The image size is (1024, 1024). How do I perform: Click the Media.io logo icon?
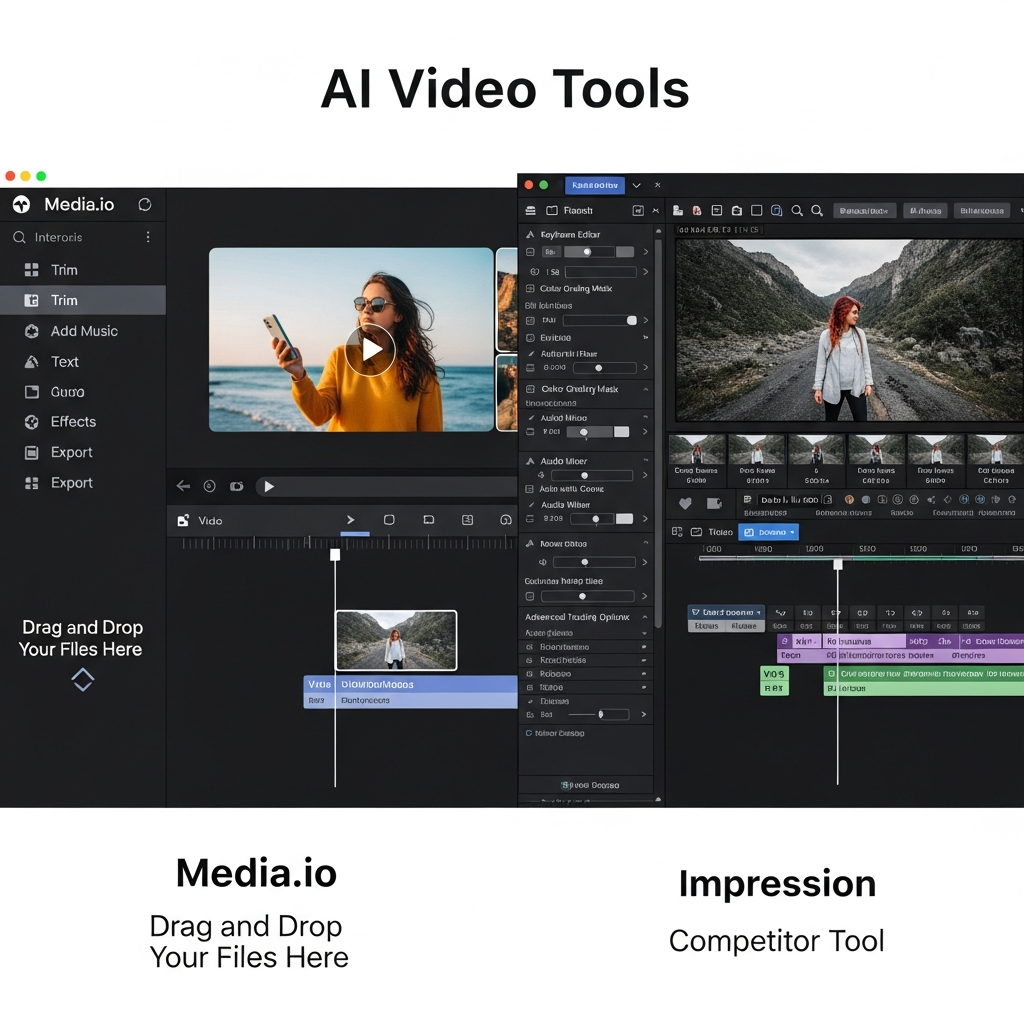[x=22, y=205]
